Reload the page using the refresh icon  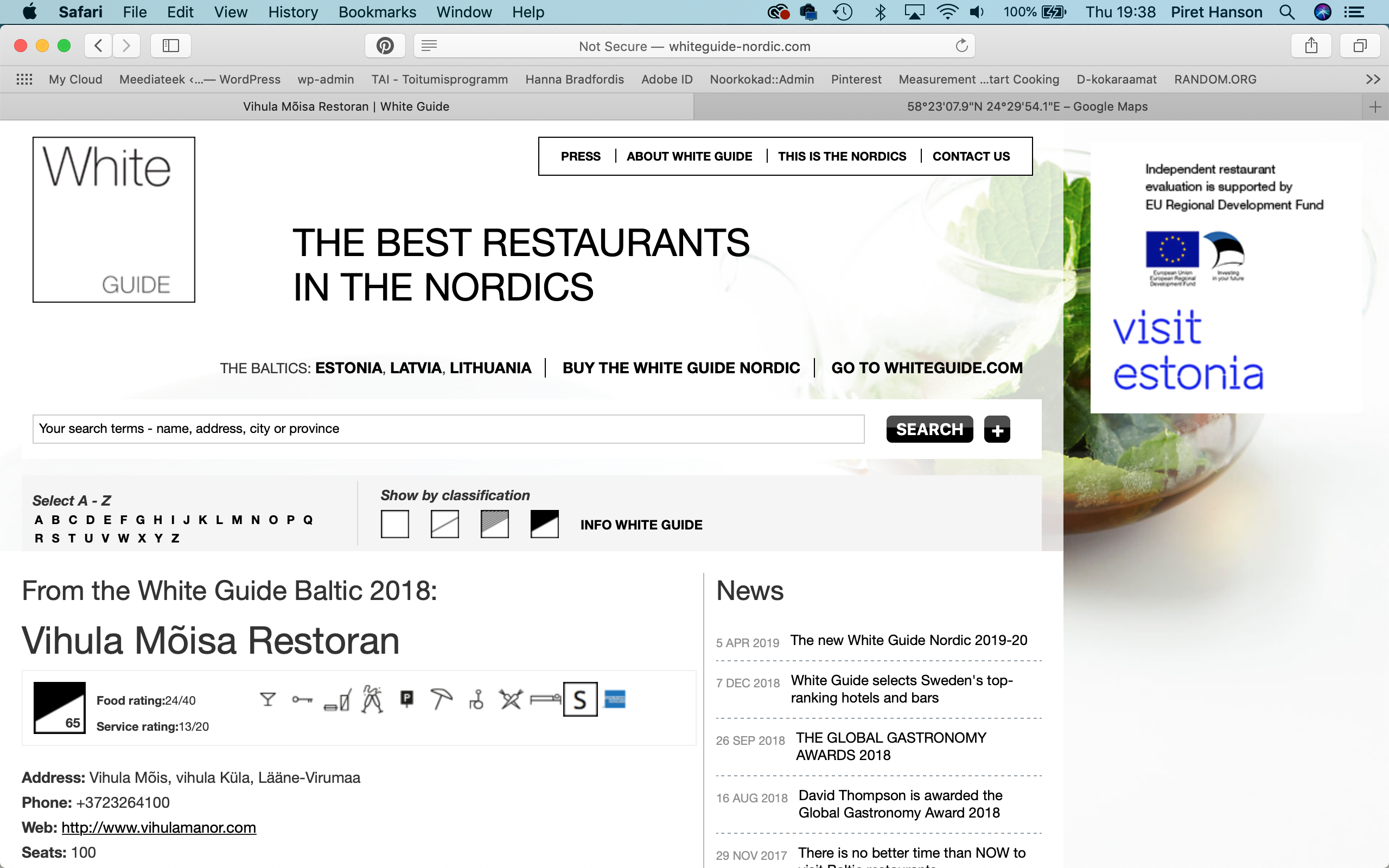[961, 46]
